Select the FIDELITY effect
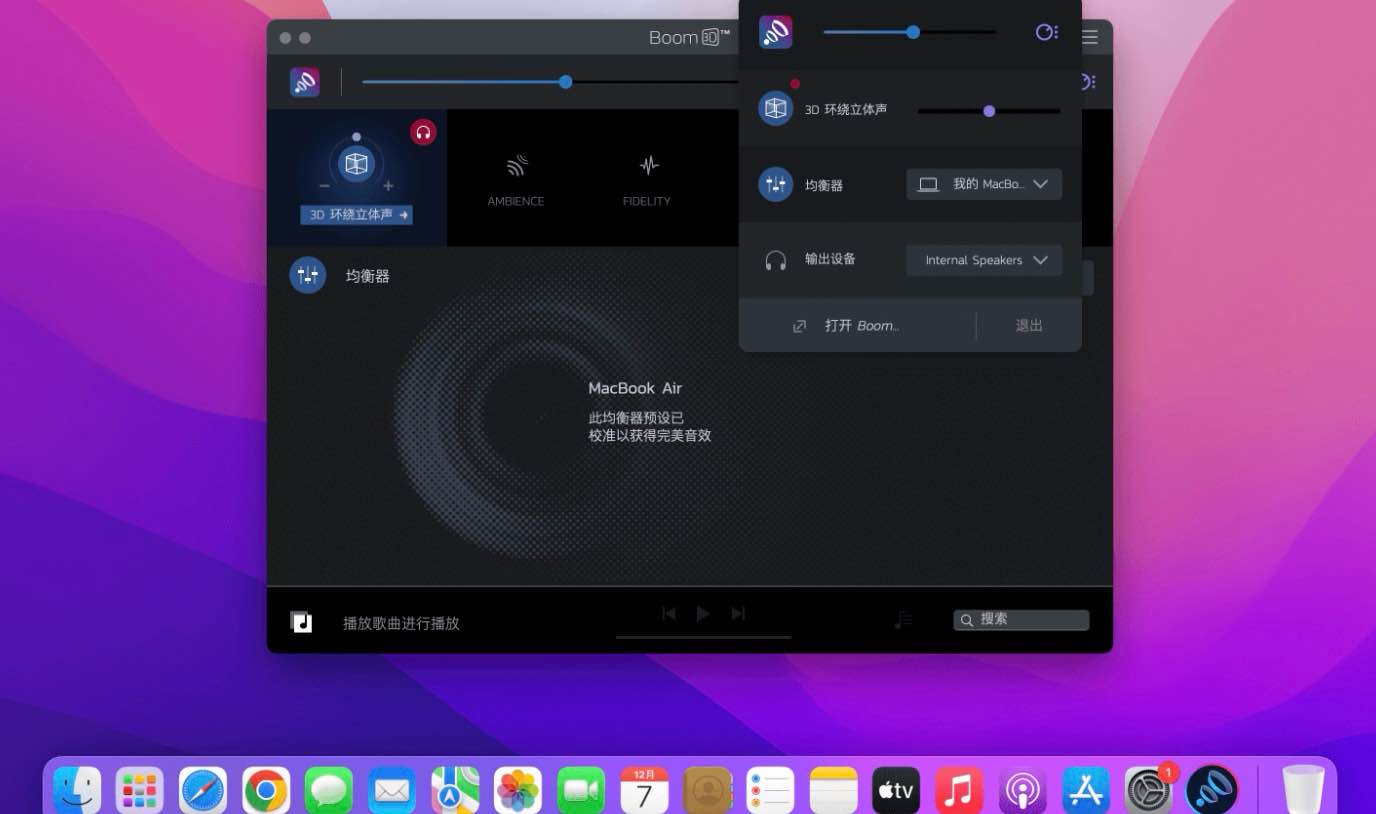This screenshot has height=814, width=1376. (x=647, y=180)
